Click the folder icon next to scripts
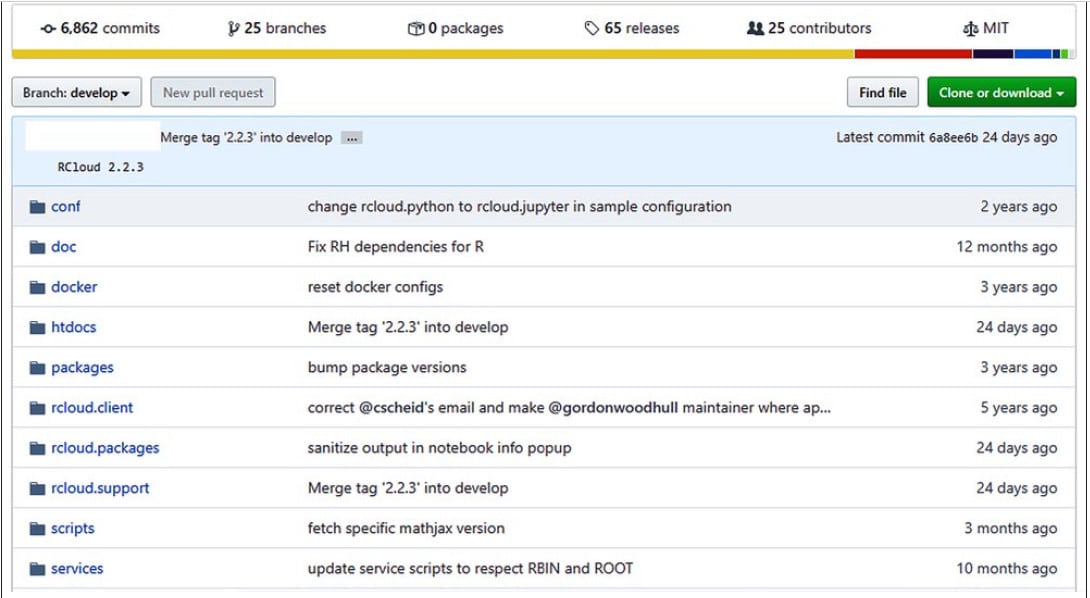Image resolution: width=1090 pixels, height=598 pixels. (38, 528)
